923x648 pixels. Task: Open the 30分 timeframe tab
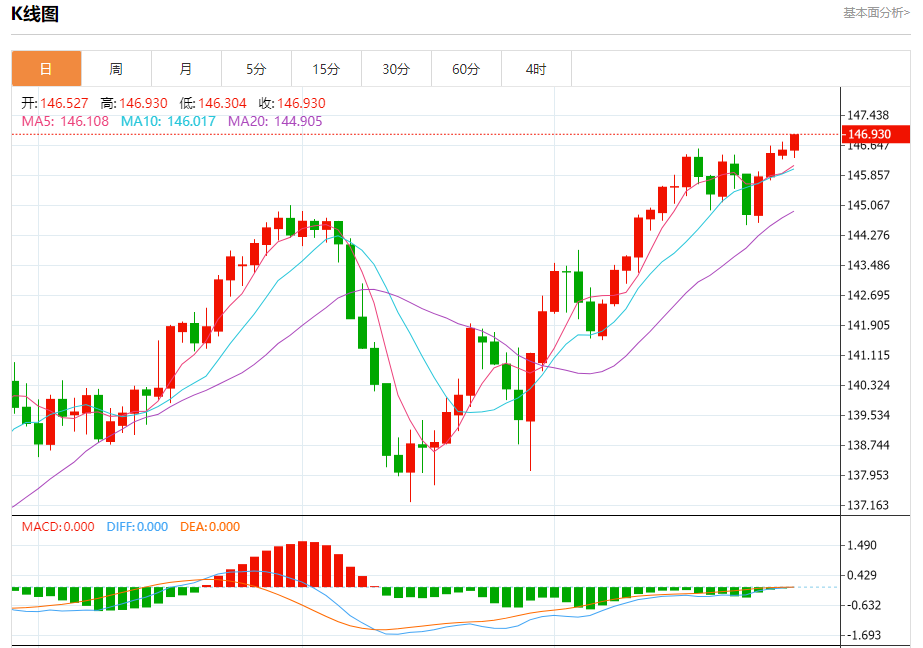[397, 69]
